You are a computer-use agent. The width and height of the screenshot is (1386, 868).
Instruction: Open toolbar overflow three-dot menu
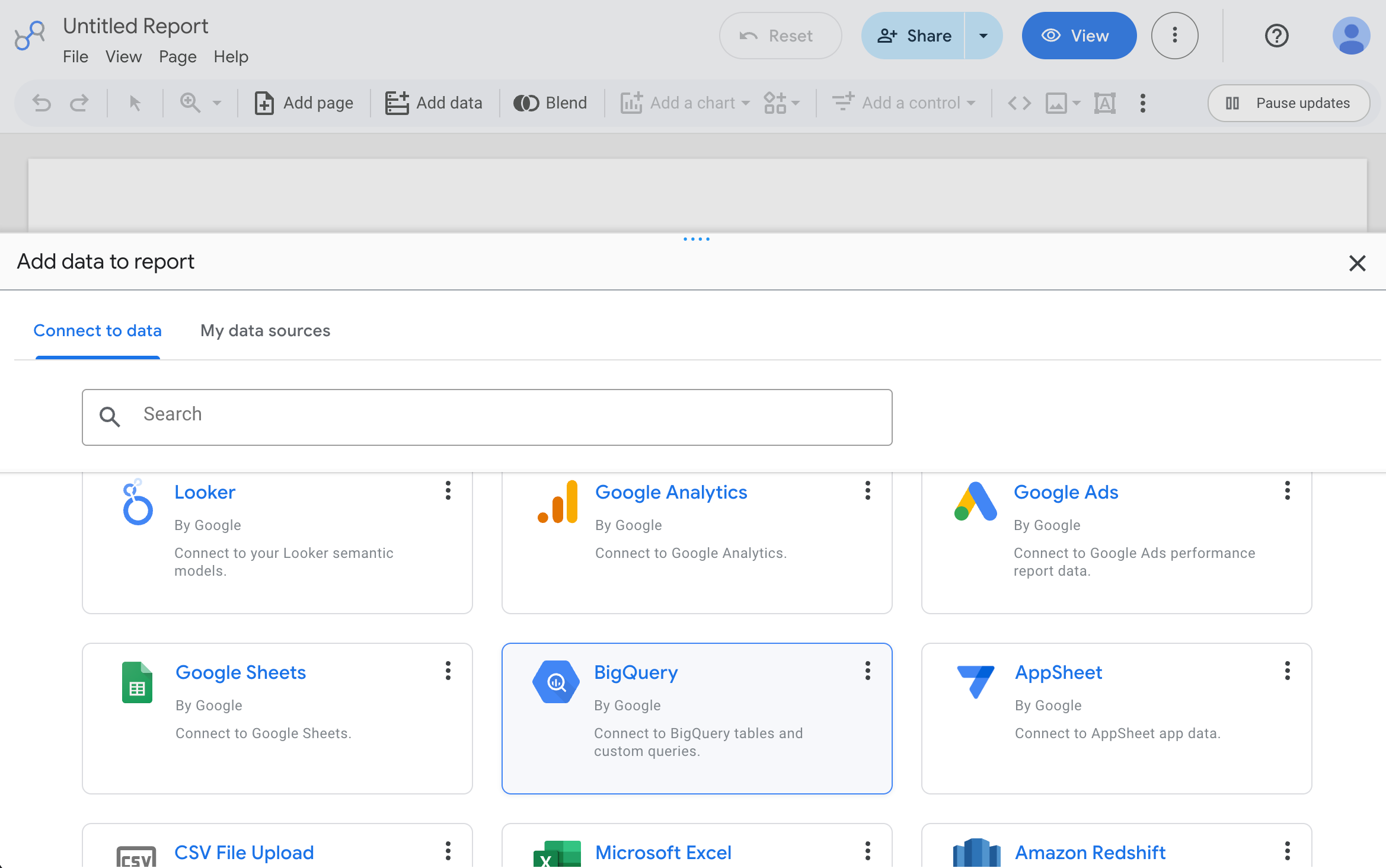coord(1143,103)
